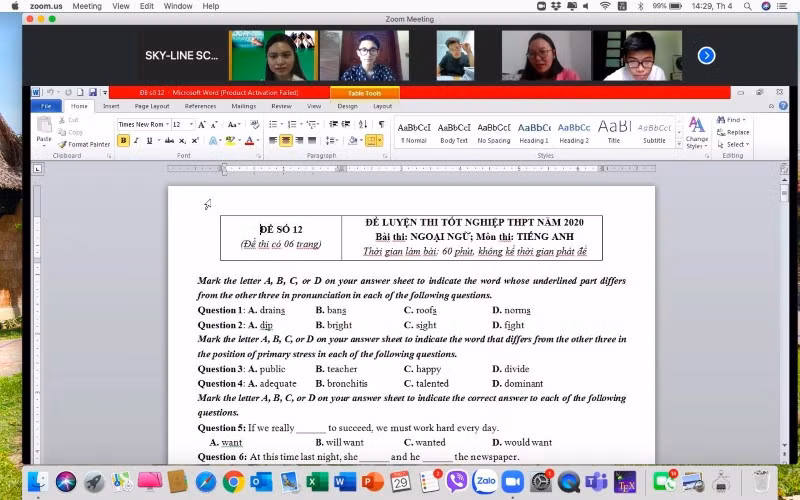The image size is (800, 500).
Task: Open the Review ribbon tab
Action: [281, 106]
